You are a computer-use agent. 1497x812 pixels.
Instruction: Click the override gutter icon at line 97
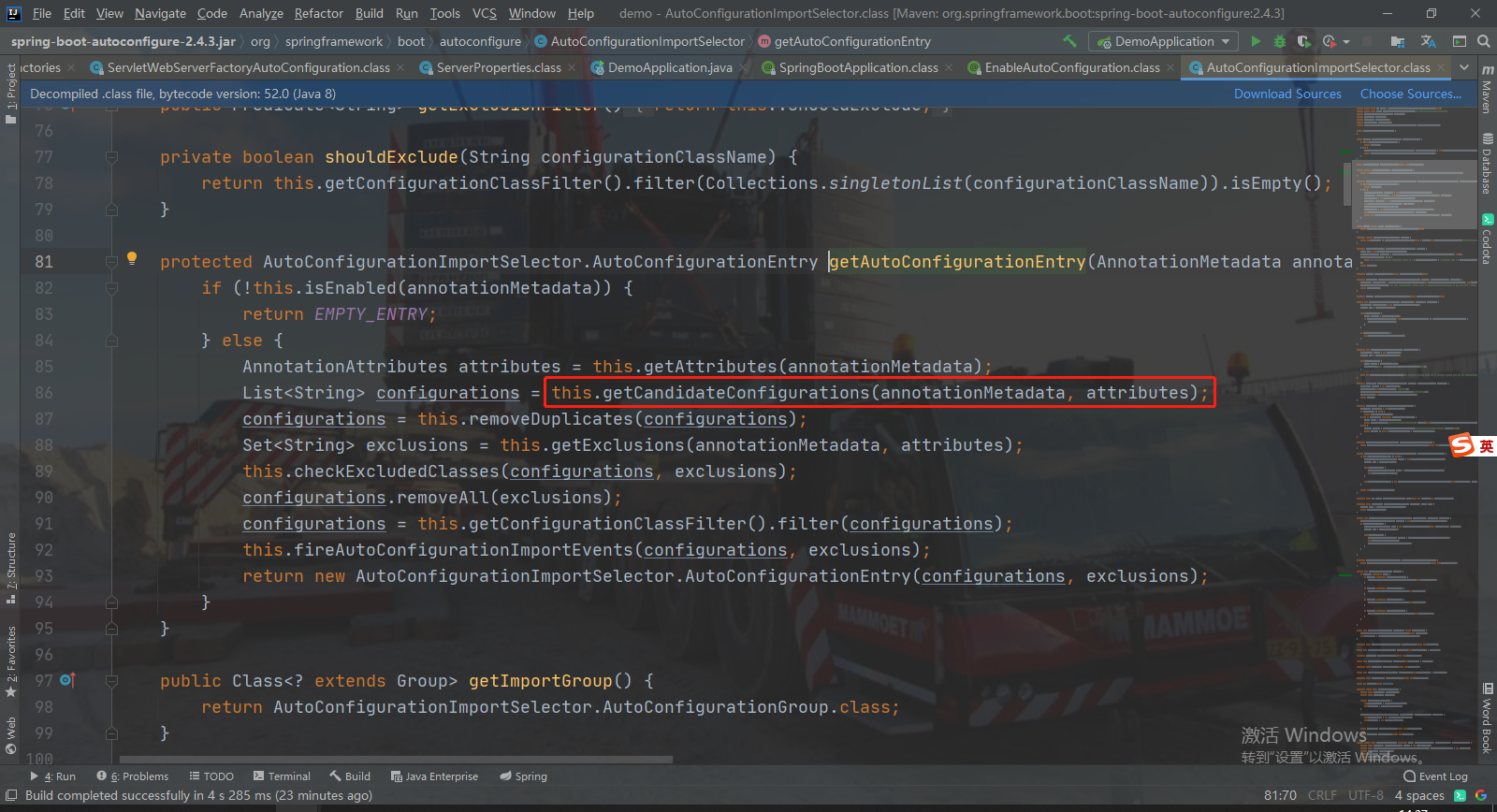click(67, 680)
